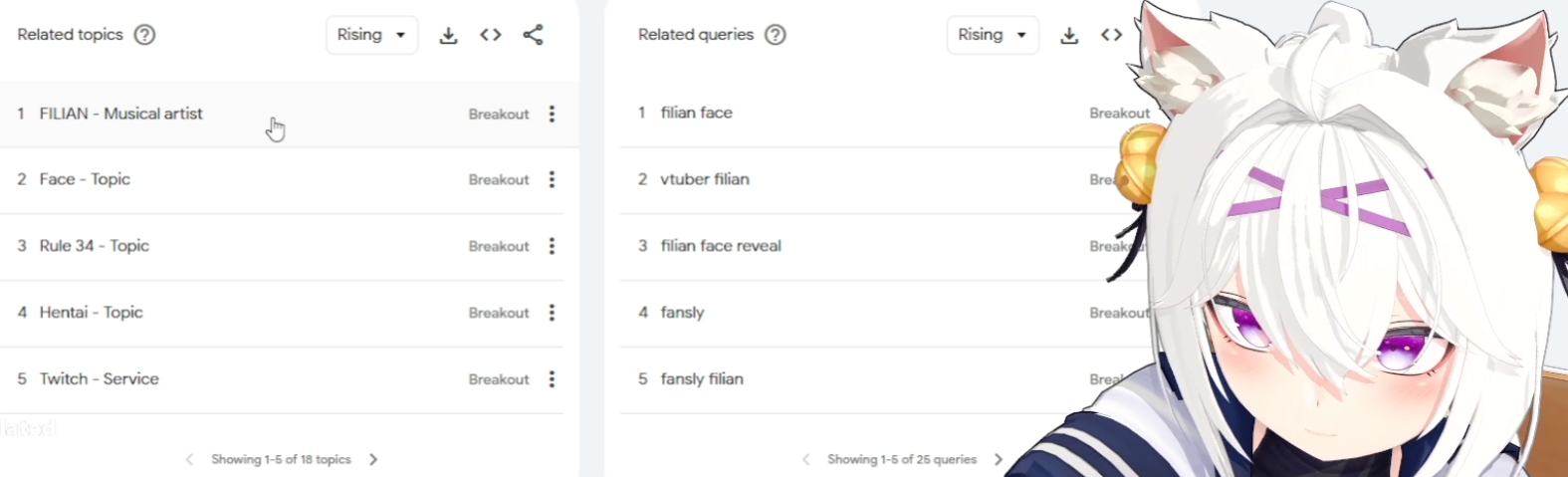Open the FILIAN - Musical artist topic

(120, 114)
